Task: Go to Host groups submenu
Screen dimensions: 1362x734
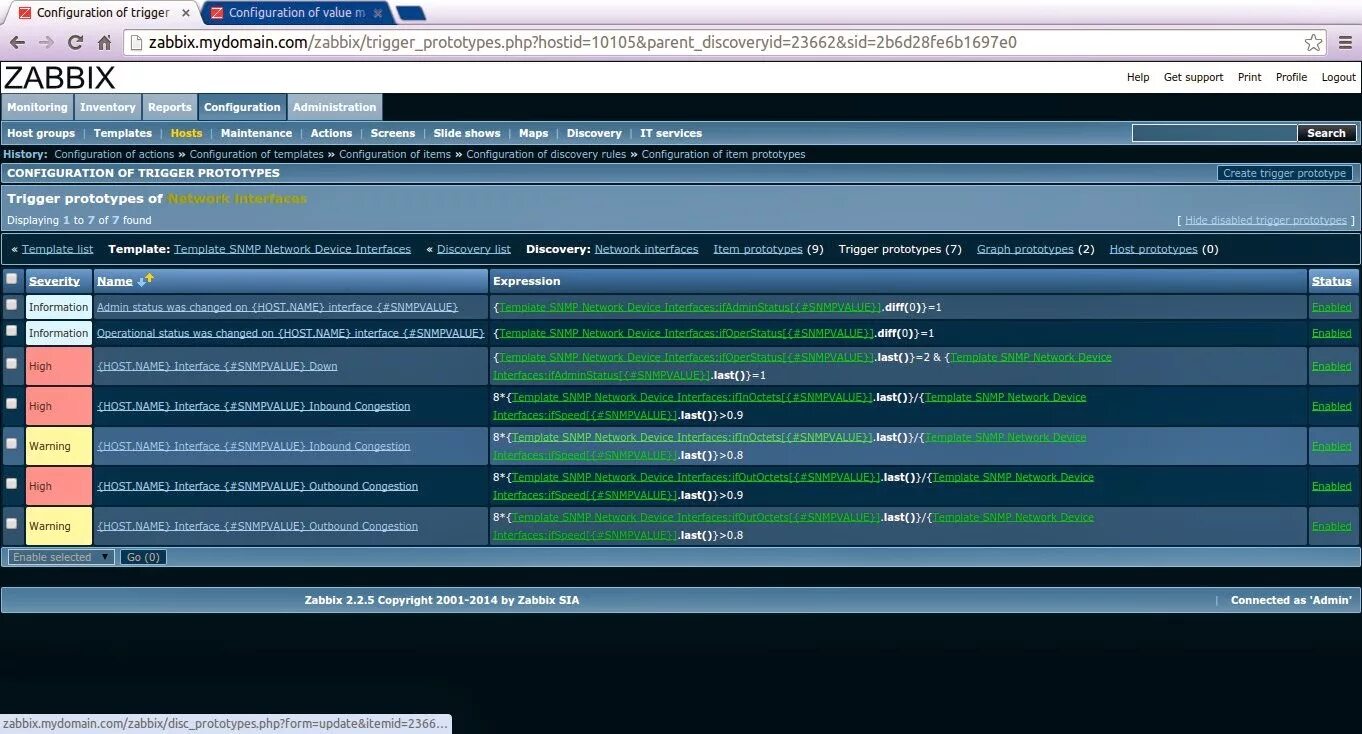Action: click(x=41, y=133)
